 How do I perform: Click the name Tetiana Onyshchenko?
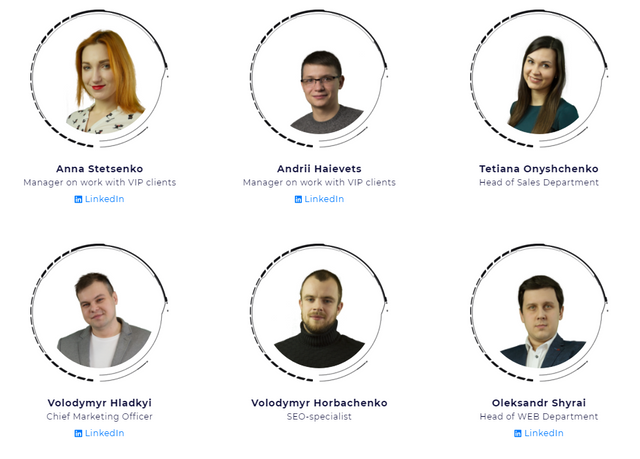[539, 169]
